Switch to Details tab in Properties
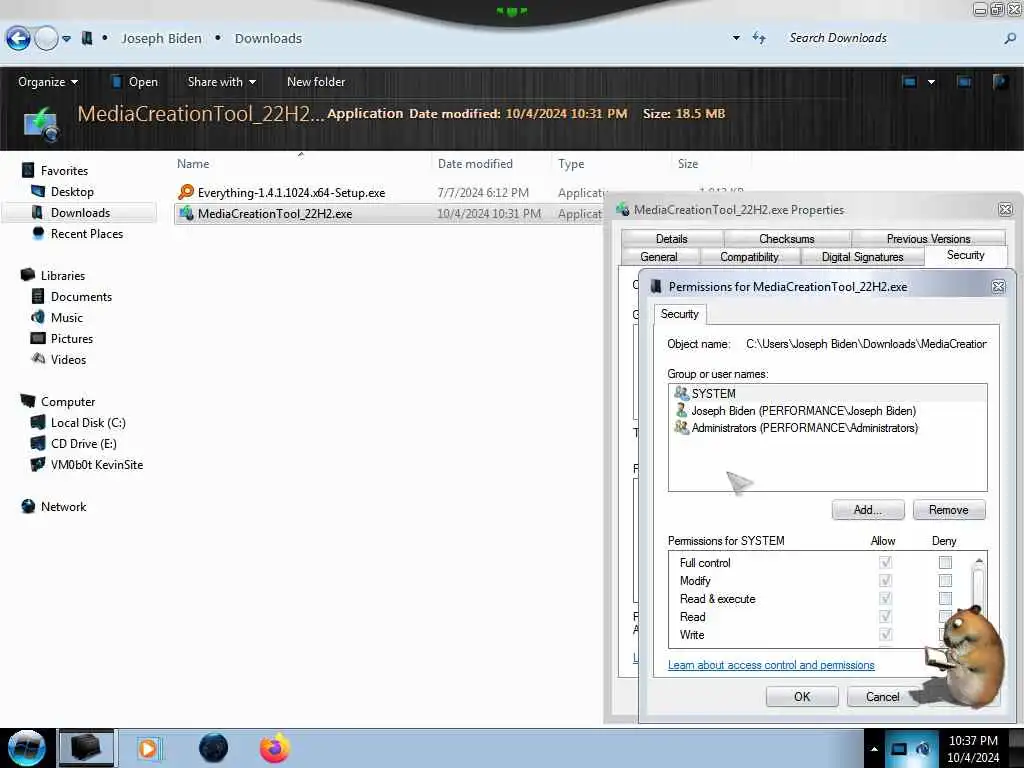Viewport: 1024px width, 768px height. click(x=671, y=238)
